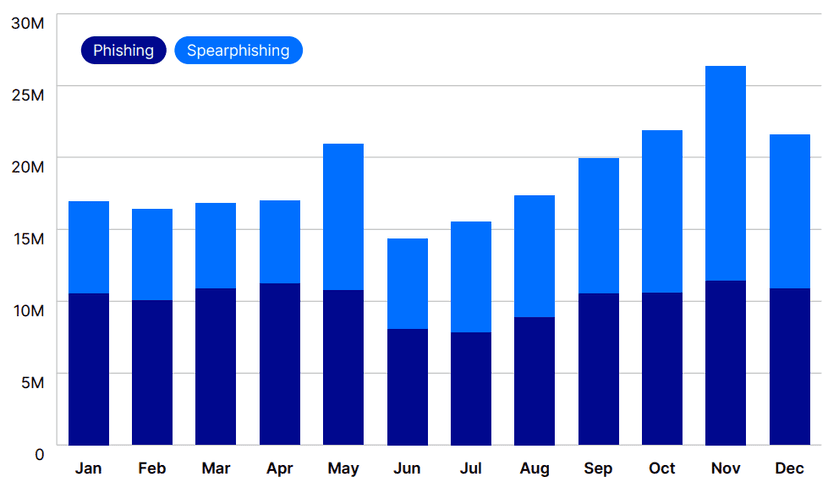The height and width of the screenshot is (498, 828).
Task: Select the September Phishing bar segment
Action: 598,368
